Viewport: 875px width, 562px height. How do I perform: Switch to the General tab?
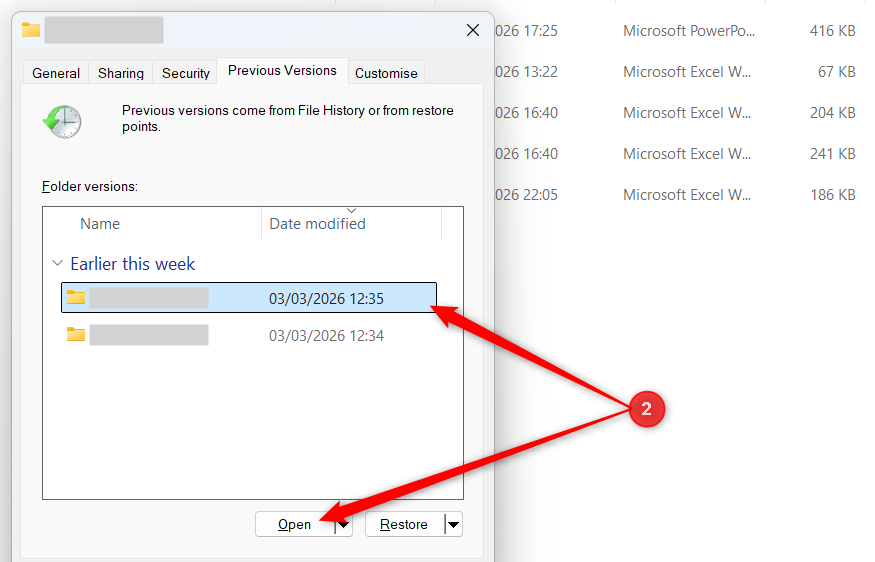[x=56, y=73]
